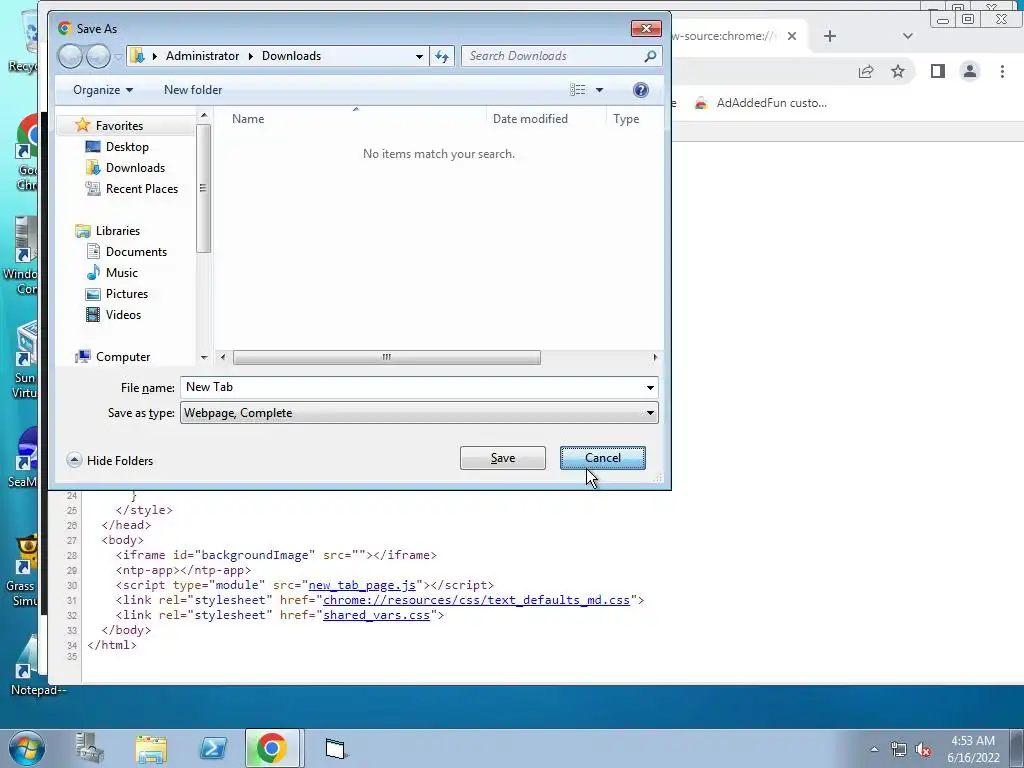The image size is (1024, 768).
Task: Click the search magnifier icon
Action: [x=650, y=56]
